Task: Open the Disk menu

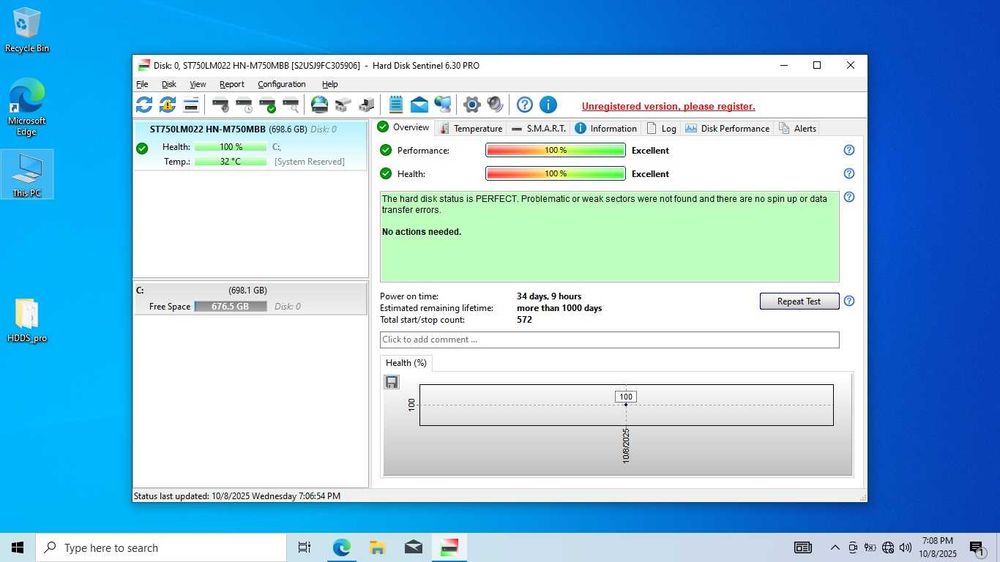Action: pyautogui.click(x=168, y=84)
